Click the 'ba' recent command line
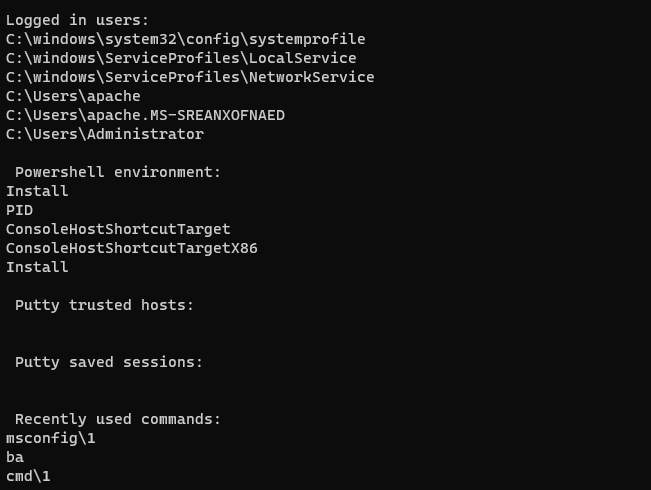 15,457
